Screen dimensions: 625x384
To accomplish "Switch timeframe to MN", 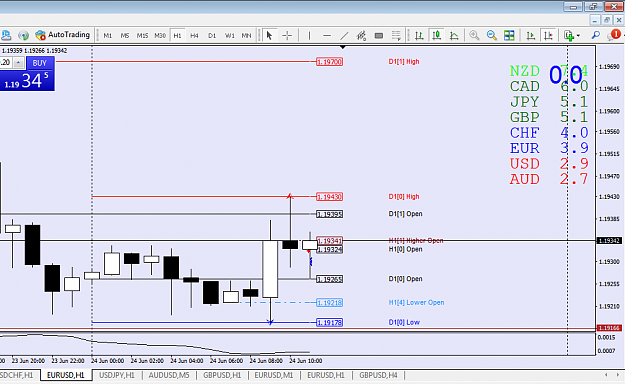I will click(x=246, y=35).
